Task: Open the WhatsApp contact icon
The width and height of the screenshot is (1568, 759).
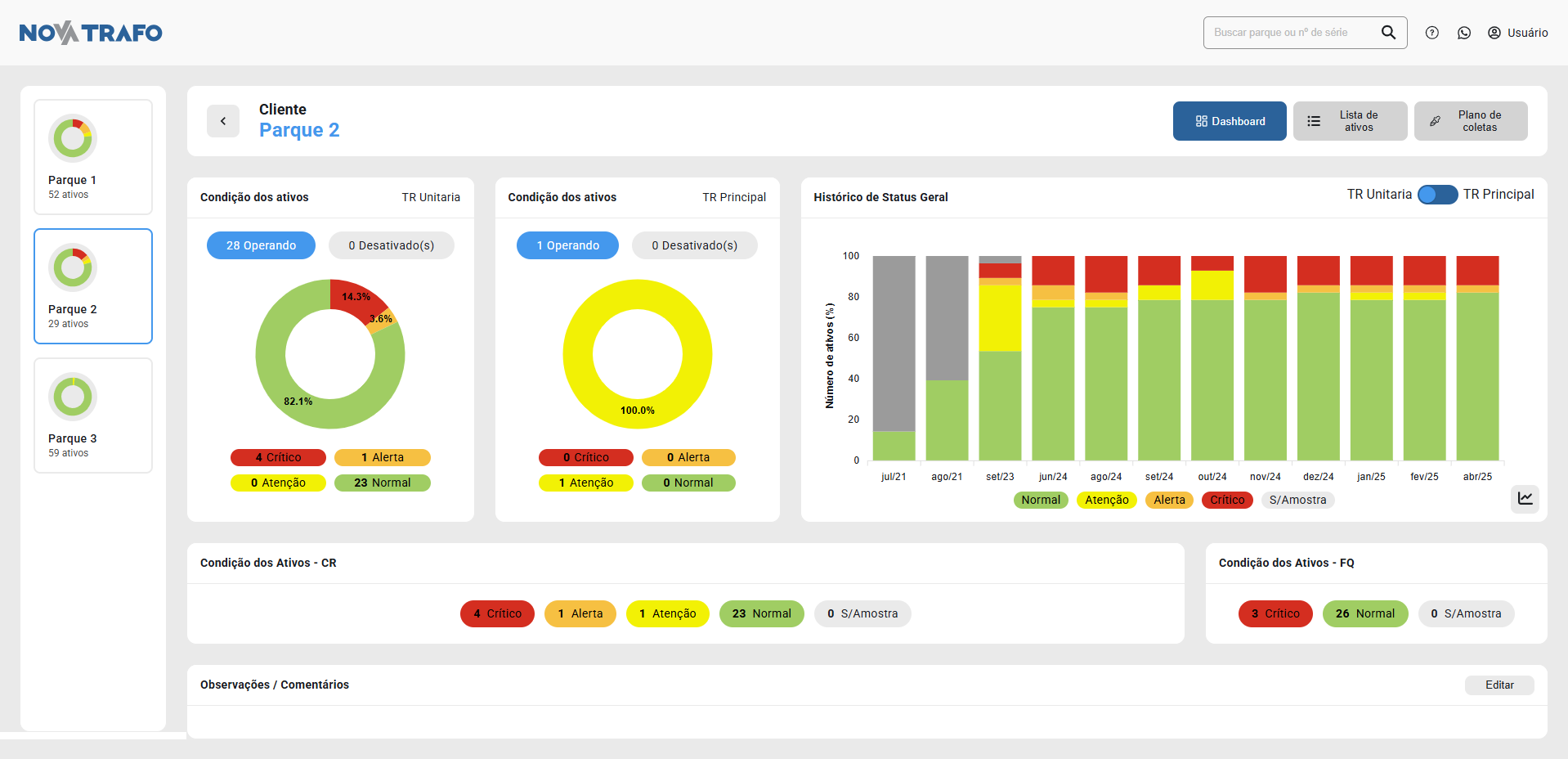Action: (1463, 33)
